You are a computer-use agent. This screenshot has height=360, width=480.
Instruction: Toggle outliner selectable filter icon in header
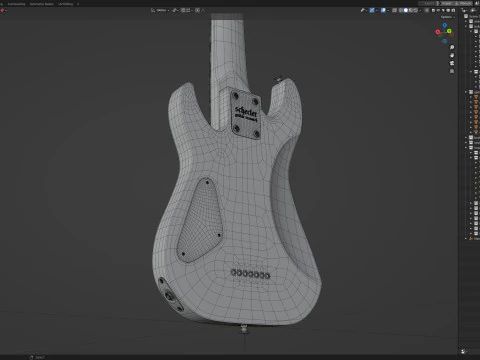coord(443,10)
